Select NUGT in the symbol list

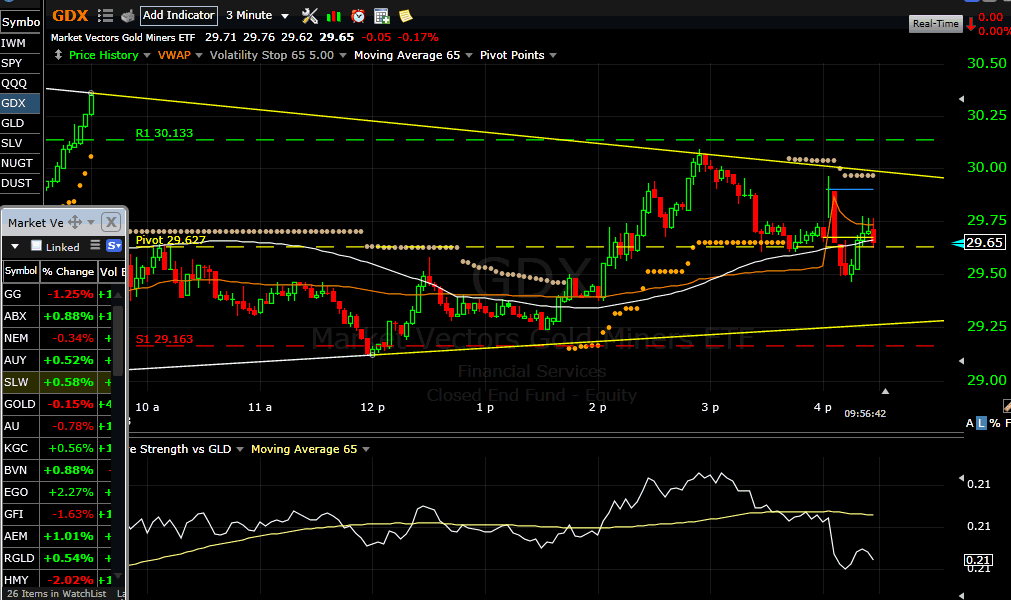point(20,163)
